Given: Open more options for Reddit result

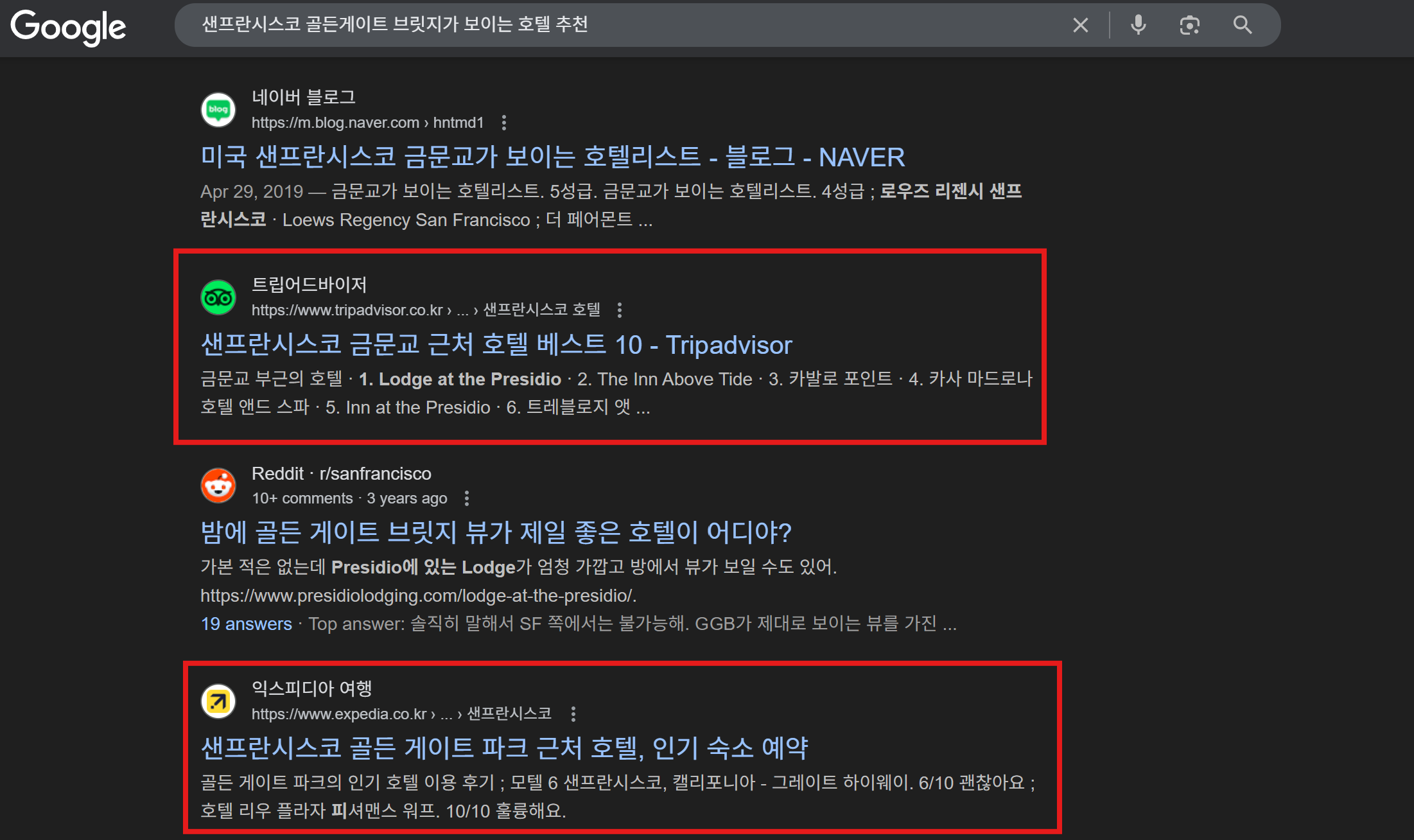Looking at the screenshot, I should pyautogui.click(x=467, y=498).
